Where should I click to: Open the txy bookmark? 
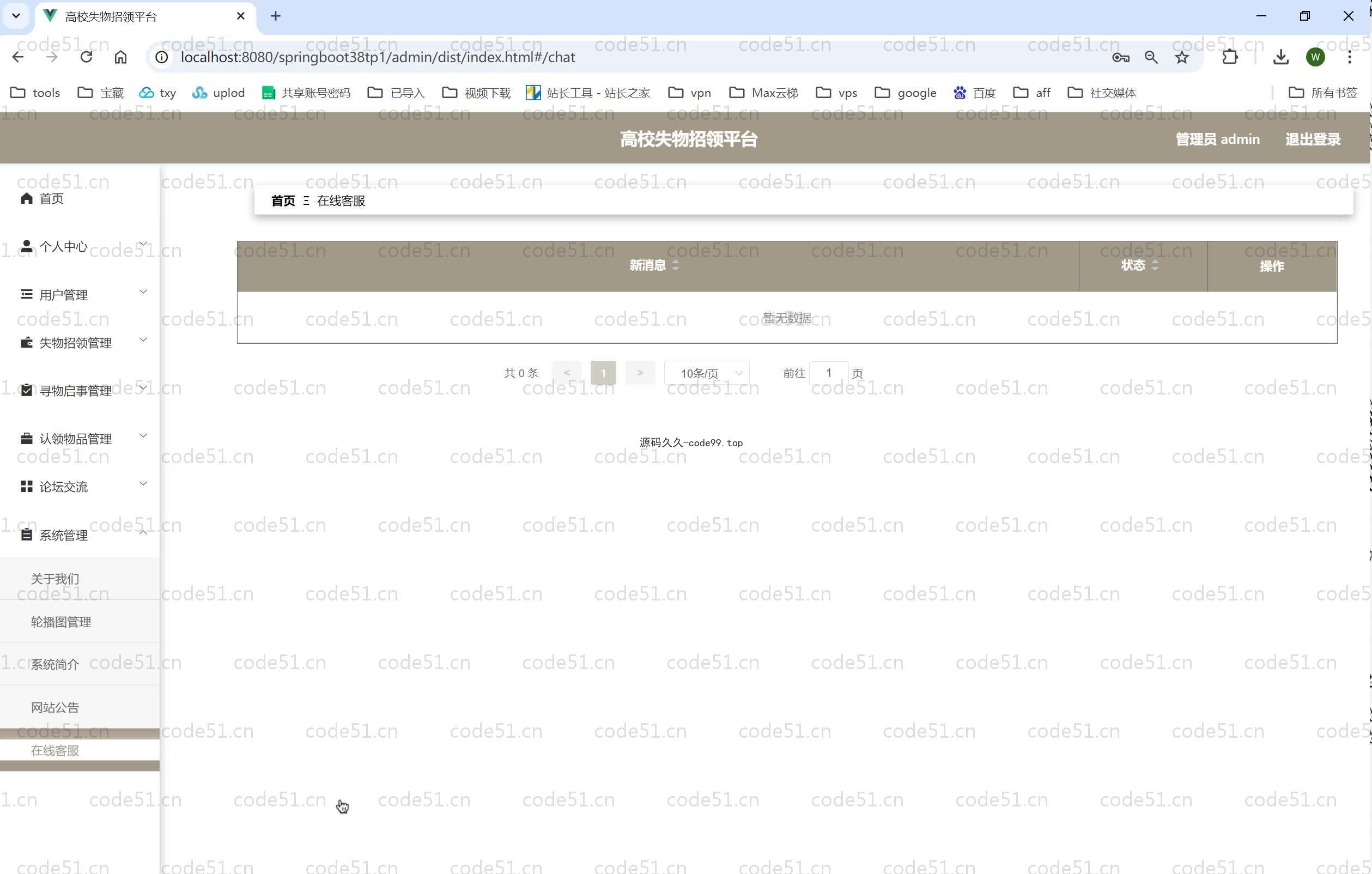[158, 92]
